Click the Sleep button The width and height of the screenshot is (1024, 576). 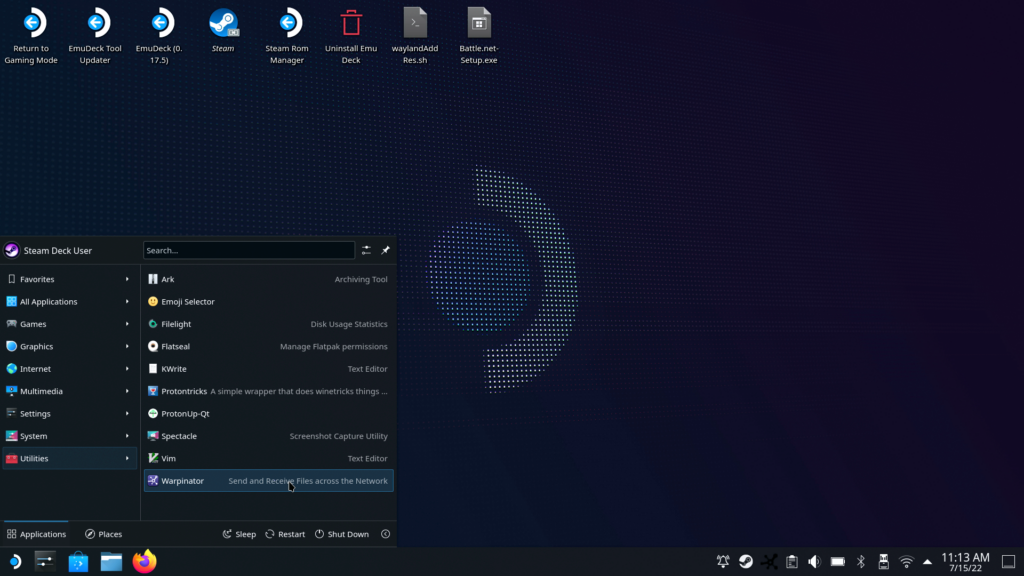coord(239,534)
